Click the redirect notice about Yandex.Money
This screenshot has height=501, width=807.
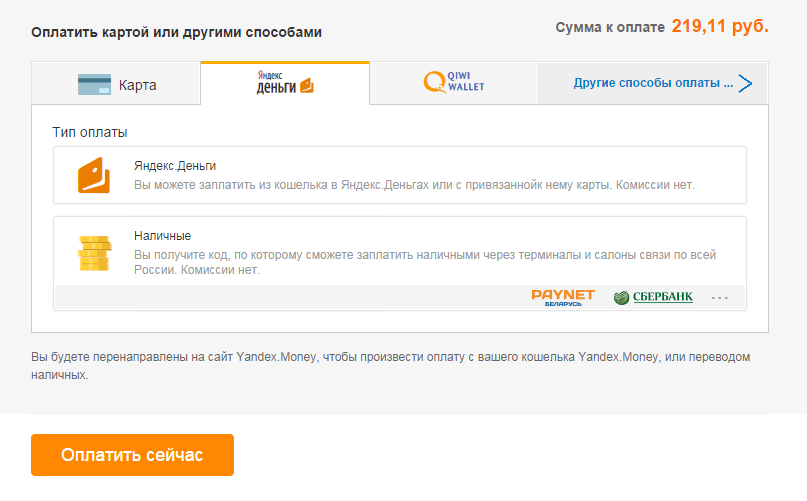(x=391, y=366)
